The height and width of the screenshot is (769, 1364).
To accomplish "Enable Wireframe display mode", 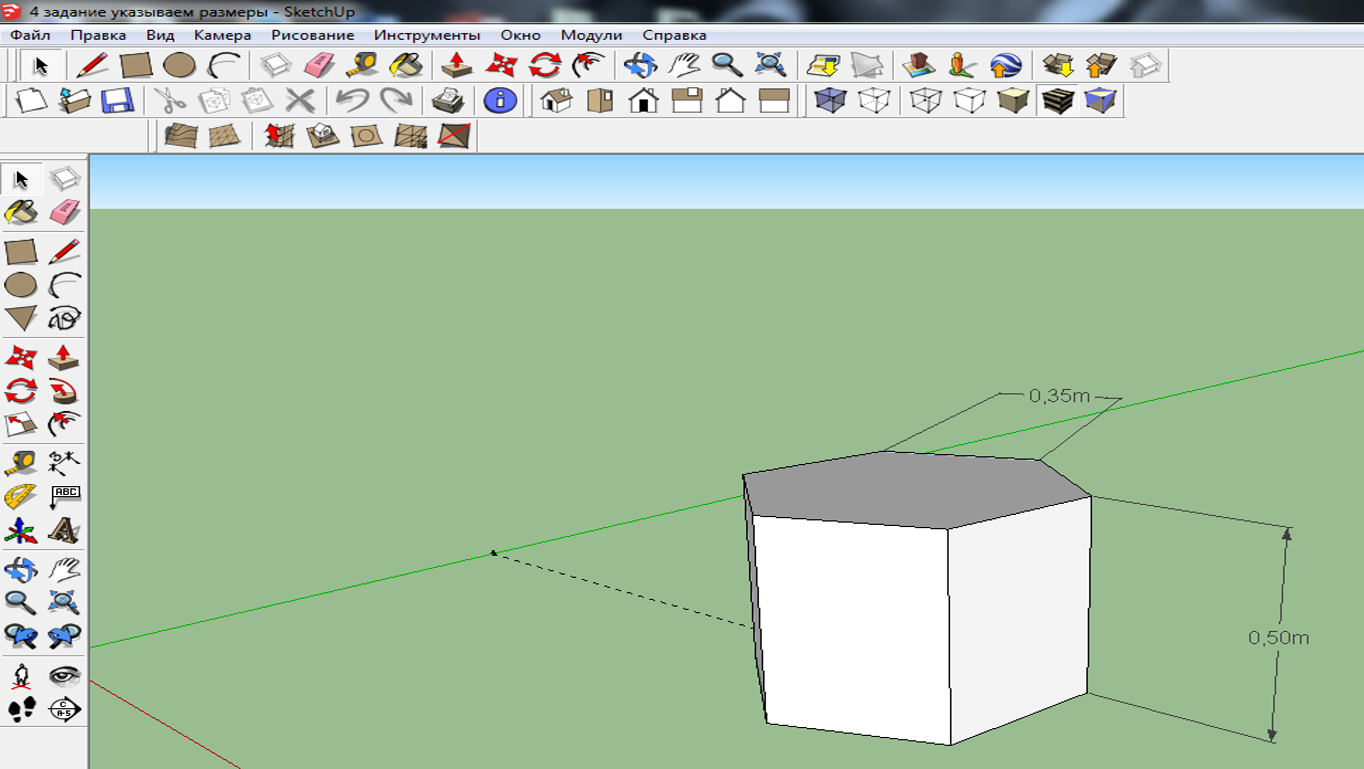I will pyautogui.click(x=924, y=102).
